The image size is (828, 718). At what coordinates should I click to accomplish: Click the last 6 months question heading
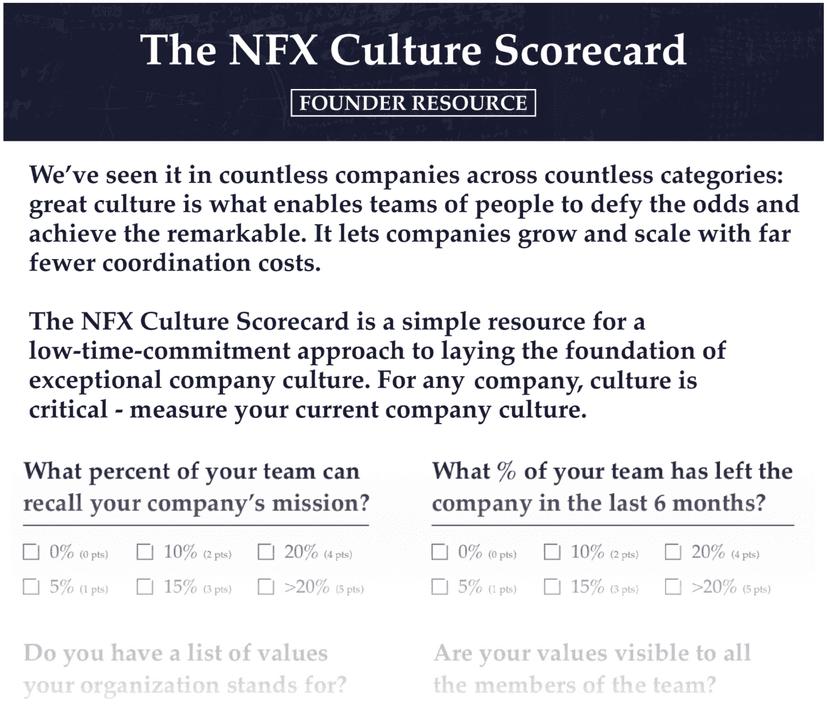click(x=613, y=487)
